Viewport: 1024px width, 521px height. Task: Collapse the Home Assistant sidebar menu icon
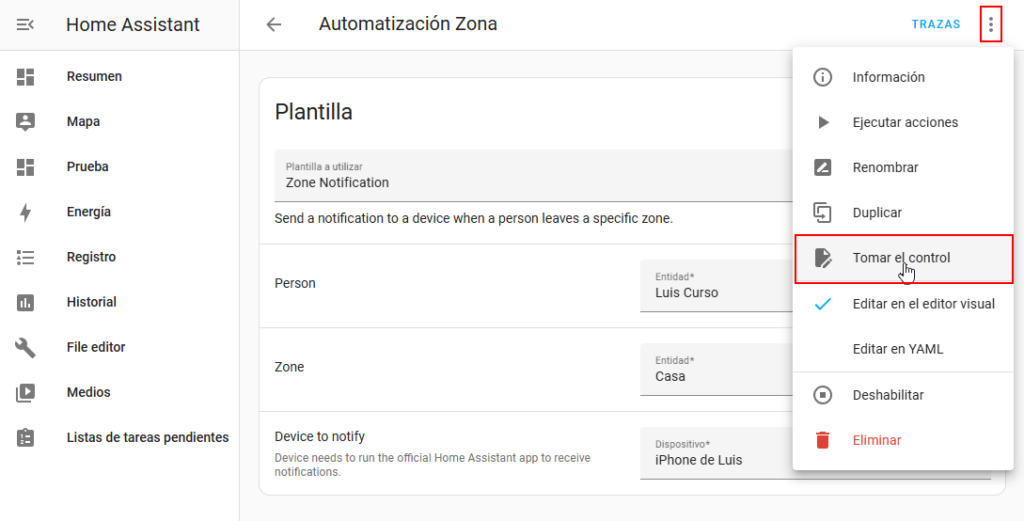coord(26,25)
